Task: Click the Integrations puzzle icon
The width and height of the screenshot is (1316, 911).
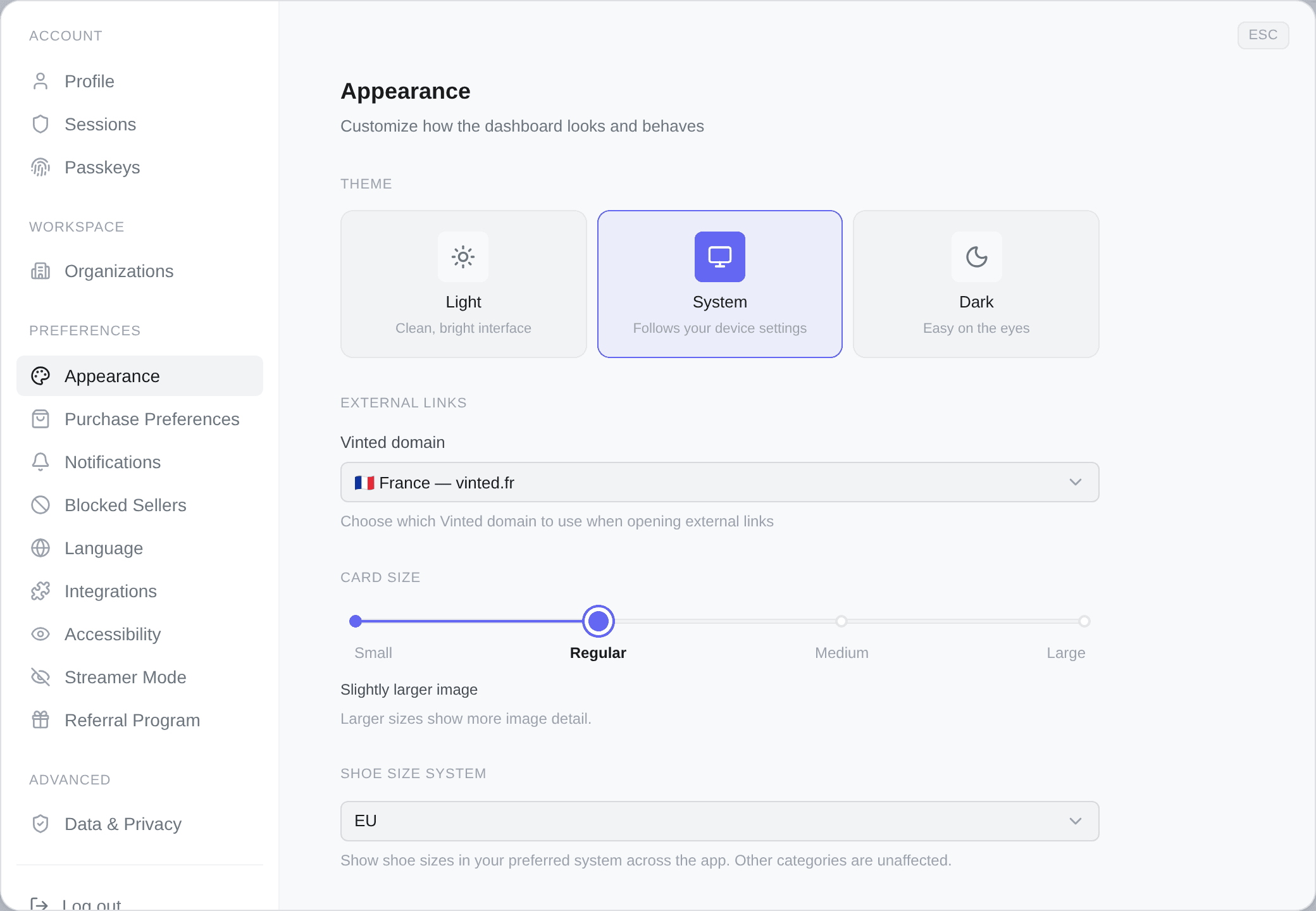Action: (40, 592)
